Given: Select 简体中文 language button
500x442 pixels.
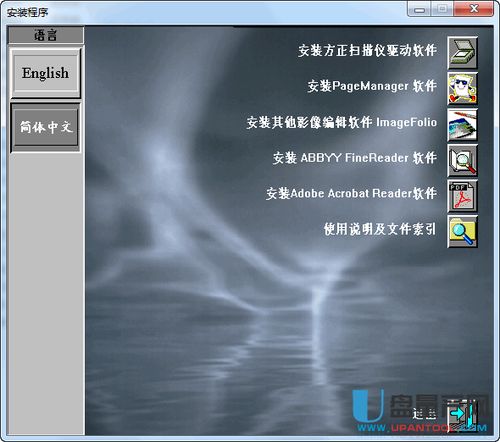Looking at the screenshot, I should (x=46, y=127).
